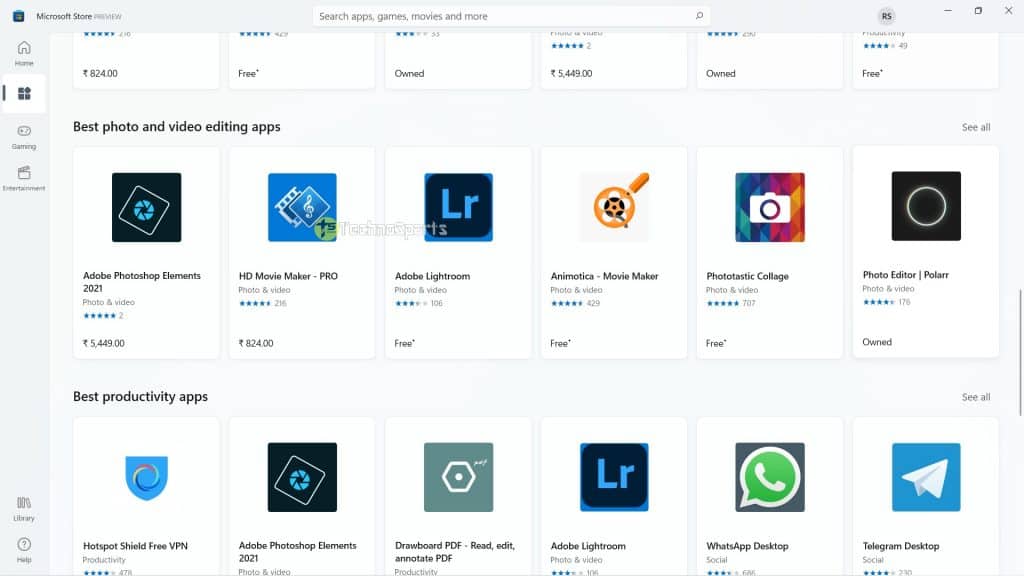
Task: Click the HD Movie Maker - PRO title
Action: [x=288, y=276]
